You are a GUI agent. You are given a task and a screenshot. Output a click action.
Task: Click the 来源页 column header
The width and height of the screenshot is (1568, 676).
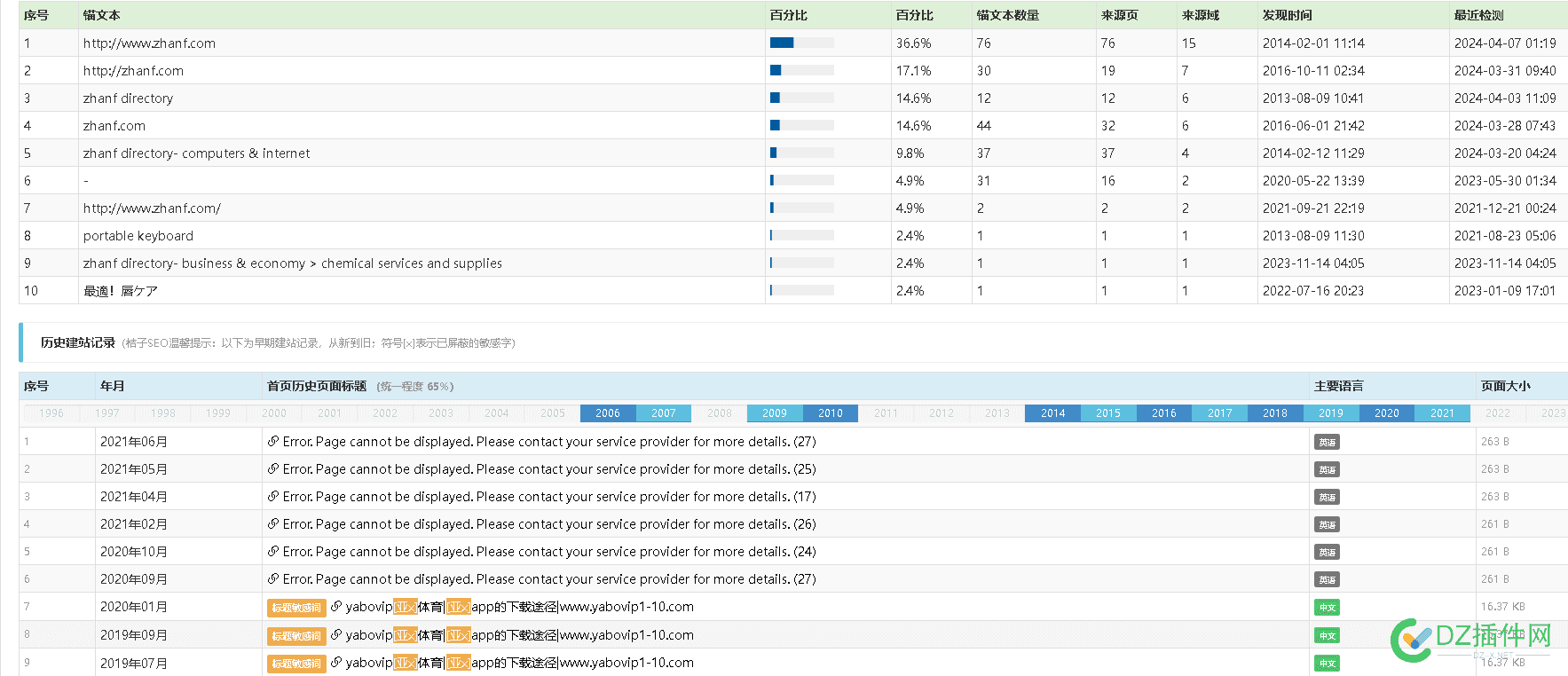coord(1120,15)
